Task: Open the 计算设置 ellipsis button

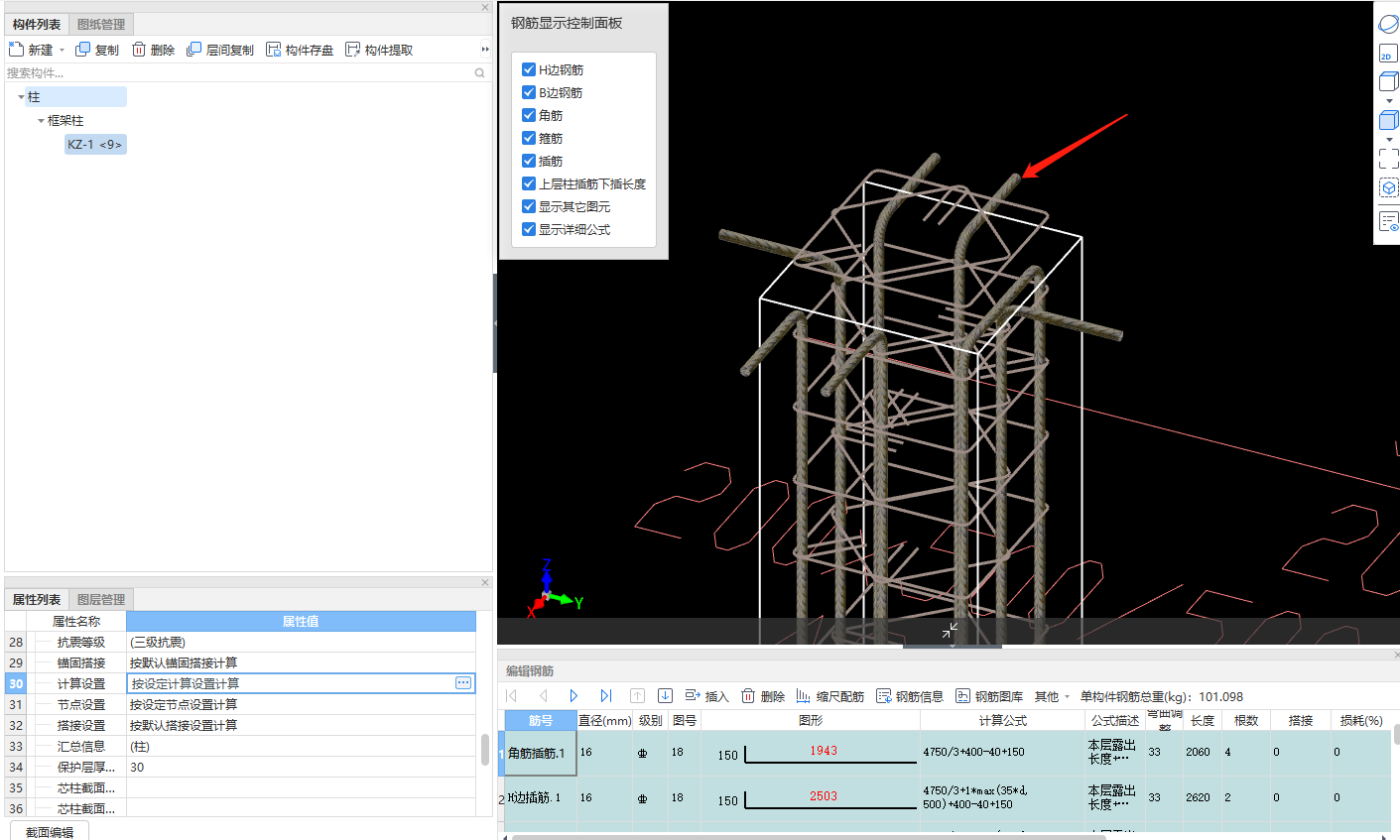Action: coord(463,683)
